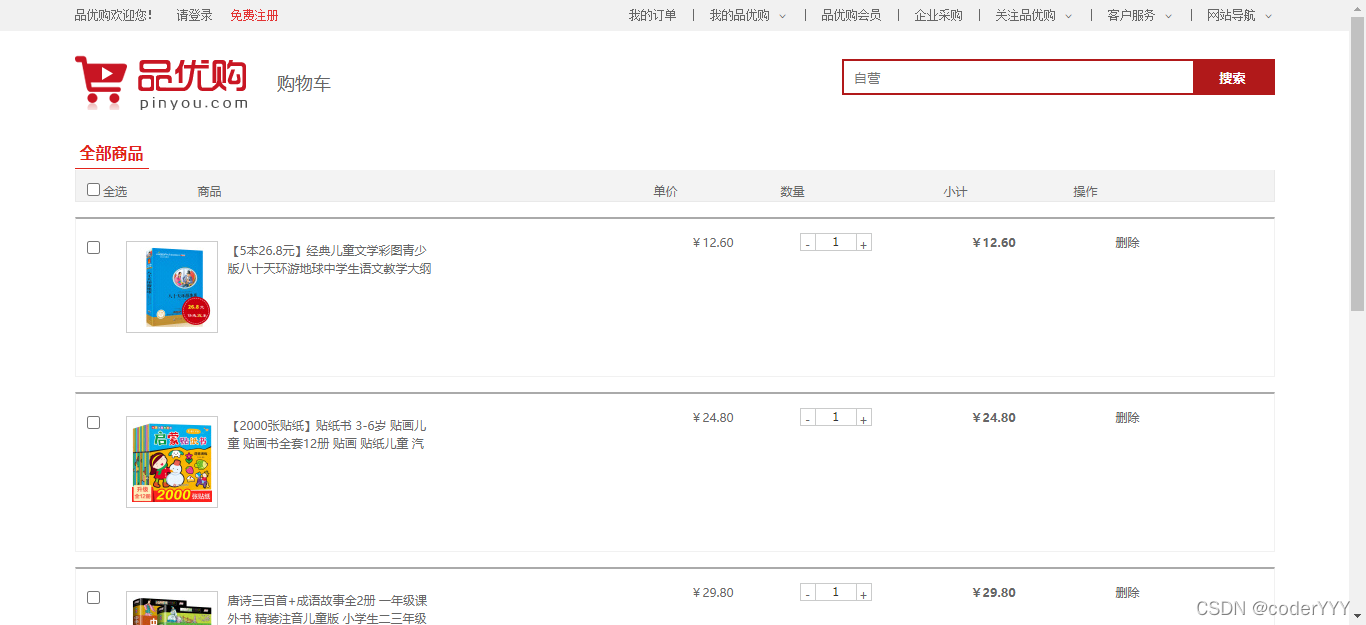The width and height of the screenshot is (1366, 625).
Task: Click the Pinyou shopping cart logo
Action: [x=161, y=82]
